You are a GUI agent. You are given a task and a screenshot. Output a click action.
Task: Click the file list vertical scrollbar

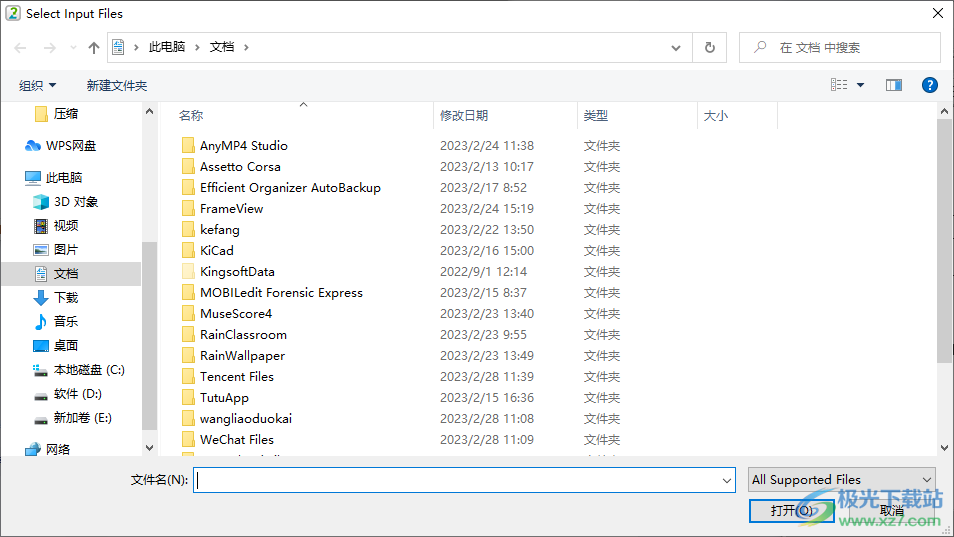pyautogui.click(x=944, y=241)
